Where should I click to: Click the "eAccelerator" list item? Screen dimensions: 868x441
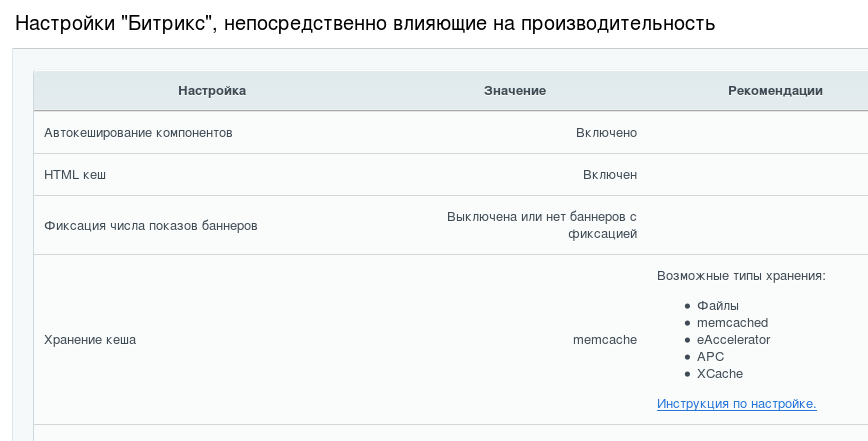click(733, 340)
